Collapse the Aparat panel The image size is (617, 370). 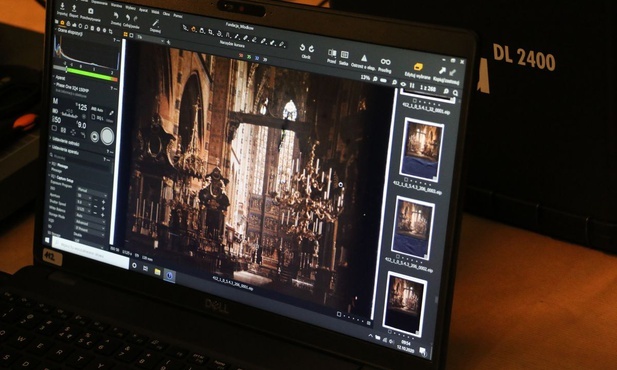[54, 77]
